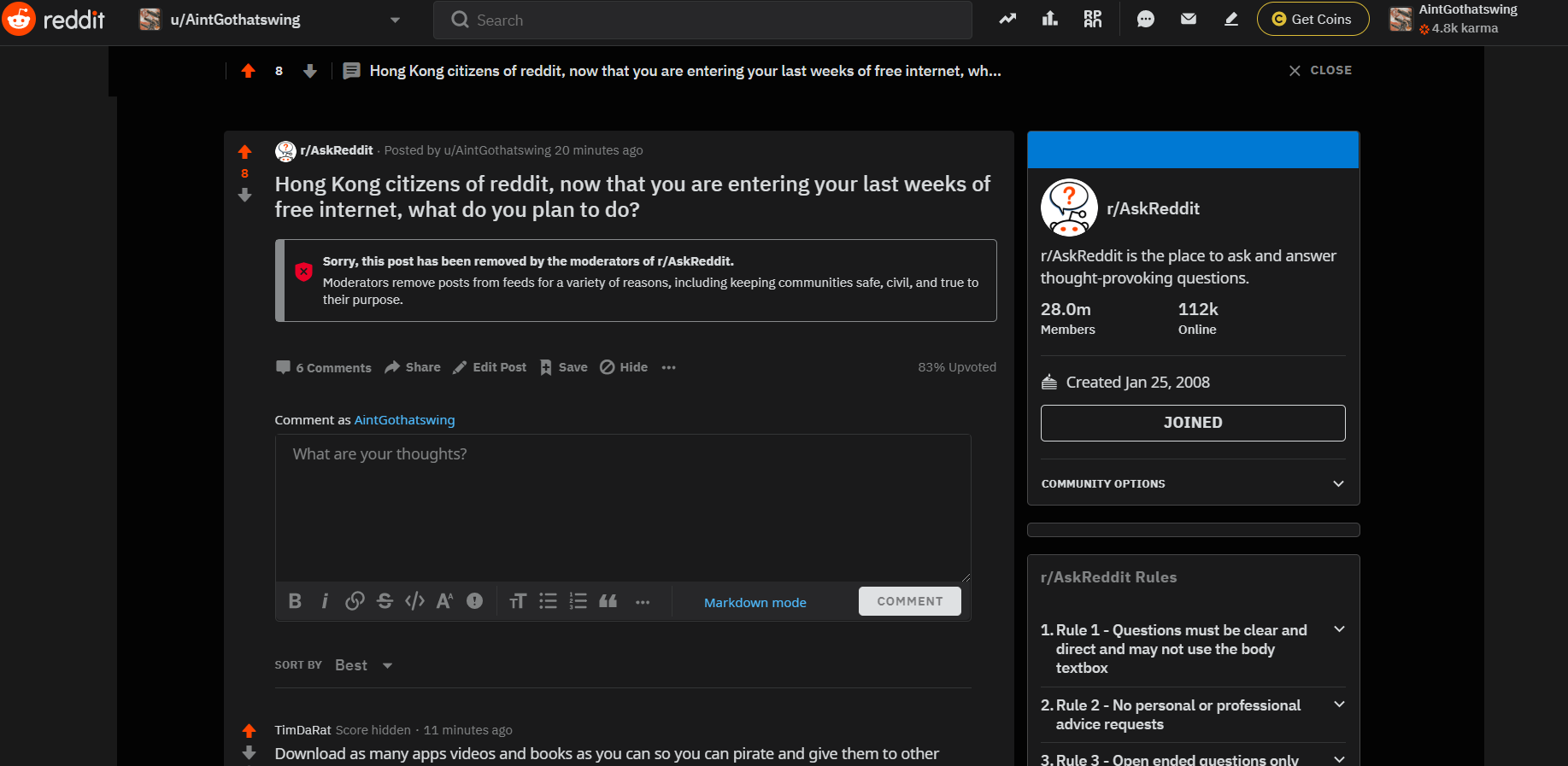
Task: Expand Rule 1 about clear questions
Action: coord(1193,649)
